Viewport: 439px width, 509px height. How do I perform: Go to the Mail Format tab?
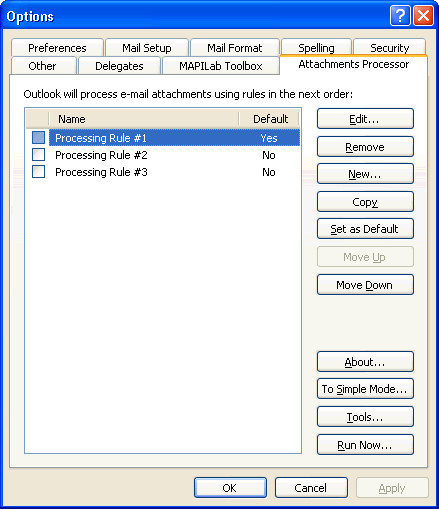click(235, 48)
